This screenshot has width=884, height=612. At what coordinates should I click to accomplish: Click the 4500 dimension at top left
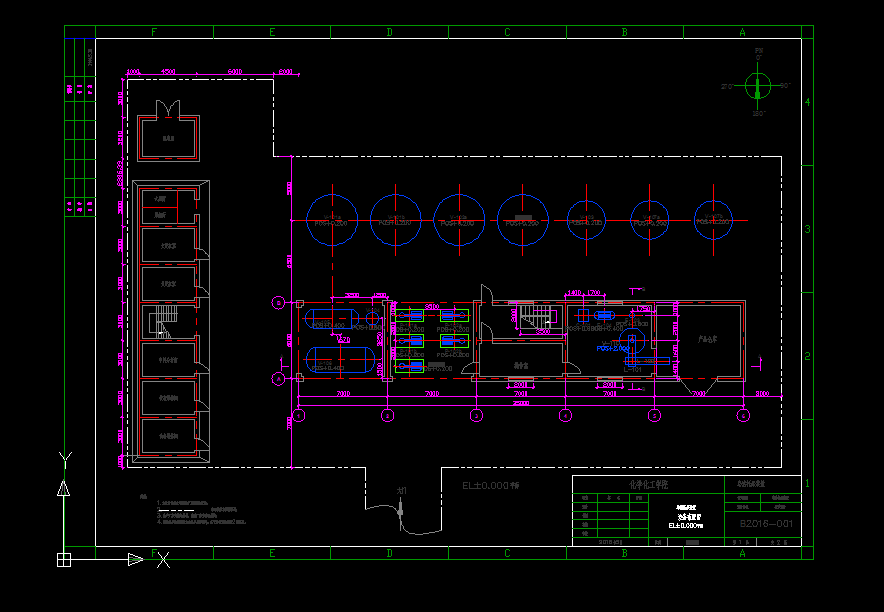168,72
